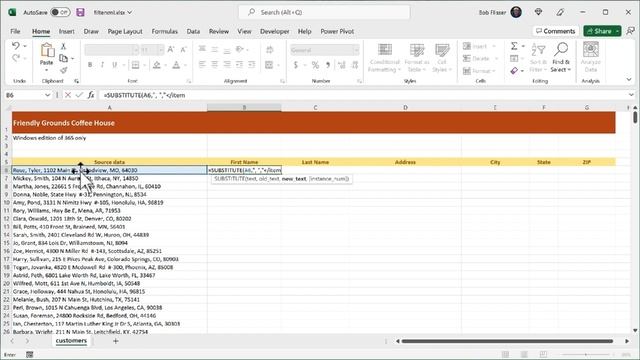Click the Comma Style icon
The image size is (640, 360).
pos(328,64)
